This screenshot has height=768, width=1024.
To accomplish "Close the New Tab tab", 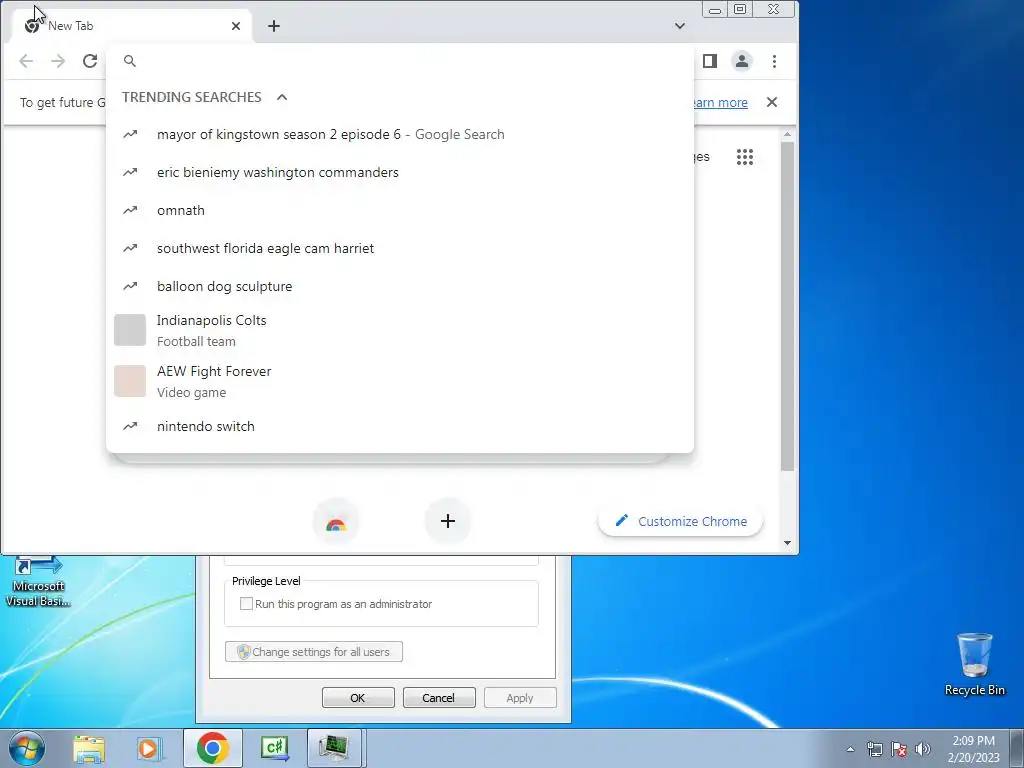I will pos(236,26).
